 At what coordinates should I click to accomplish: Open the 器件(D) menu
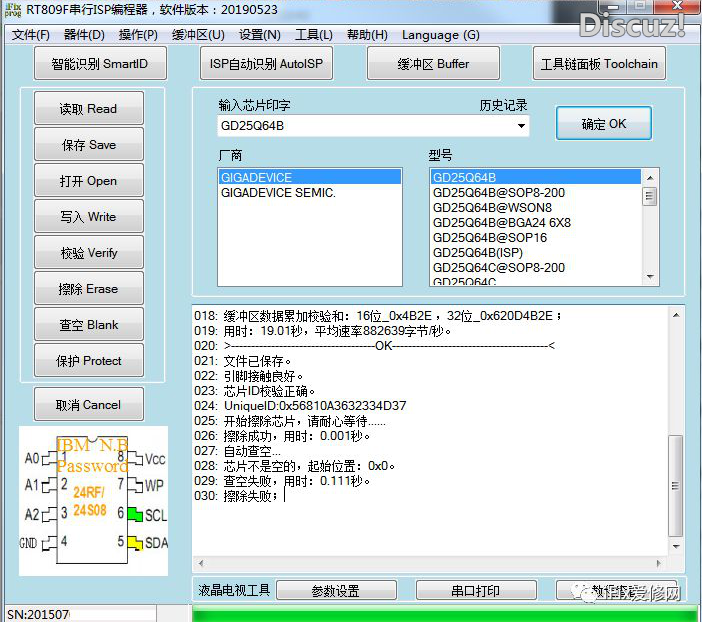(x=84, y=35)
